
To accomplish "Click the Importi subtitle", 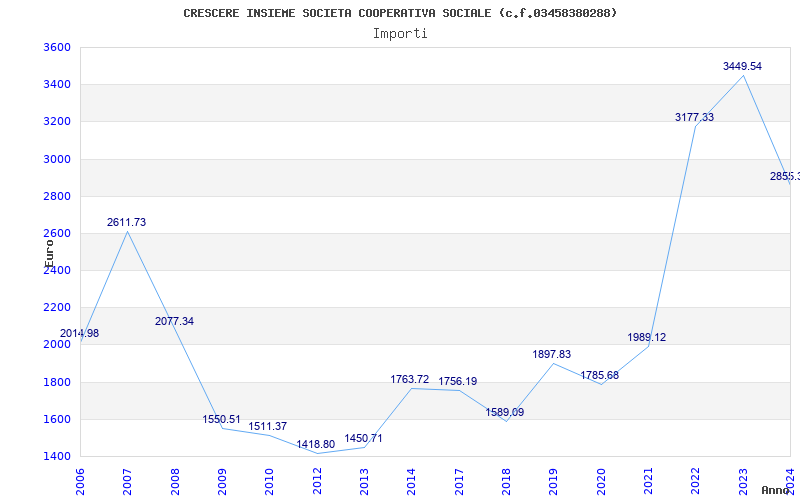I will tap(400, 33).
